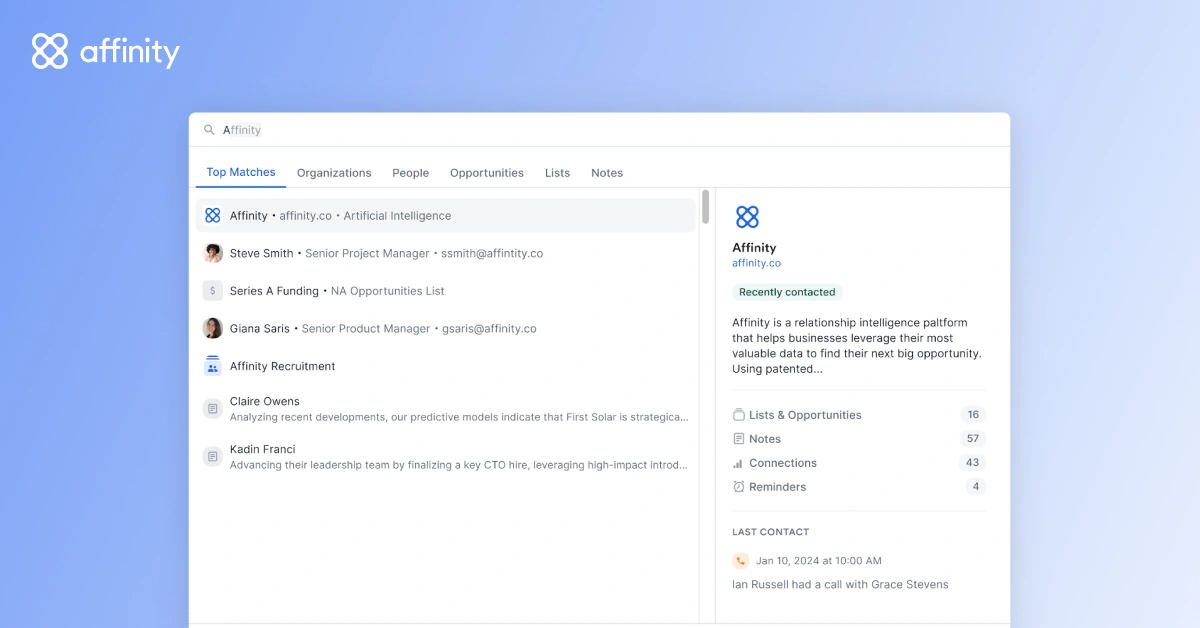Click the Jan 10, 2024 timestamp
1200x628 pixels.
coord(819,561)
